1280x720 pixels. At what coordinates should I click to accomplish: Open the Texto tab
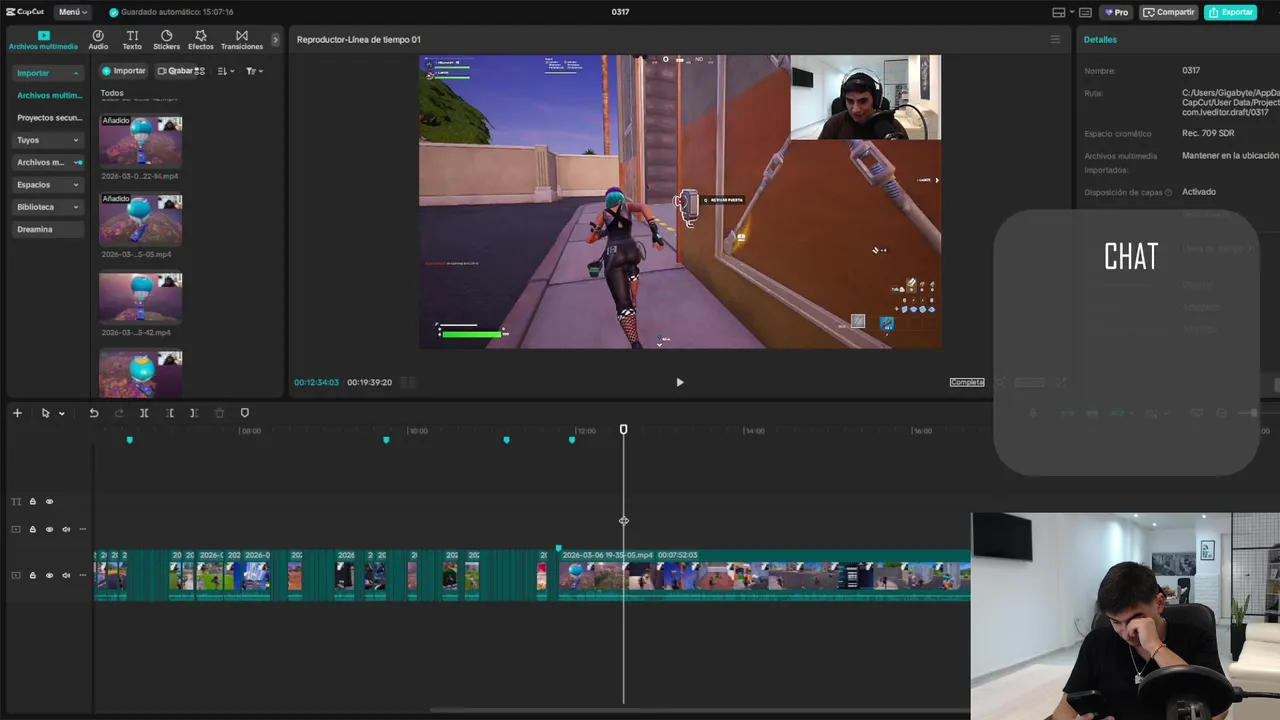pos(132,40)
